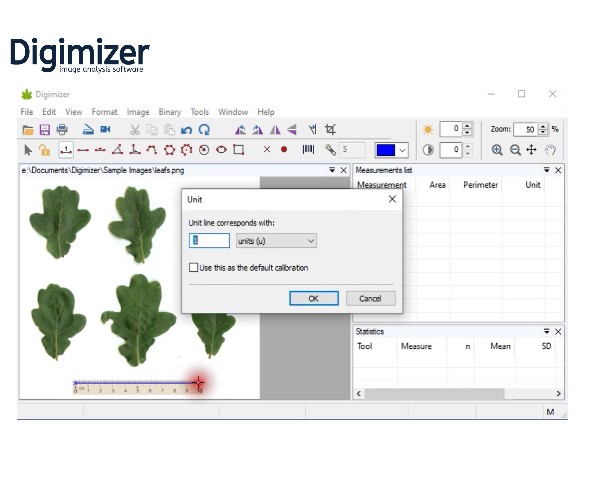Select the X marker tool
Screen dimensions: 600x477
point(267,149)
